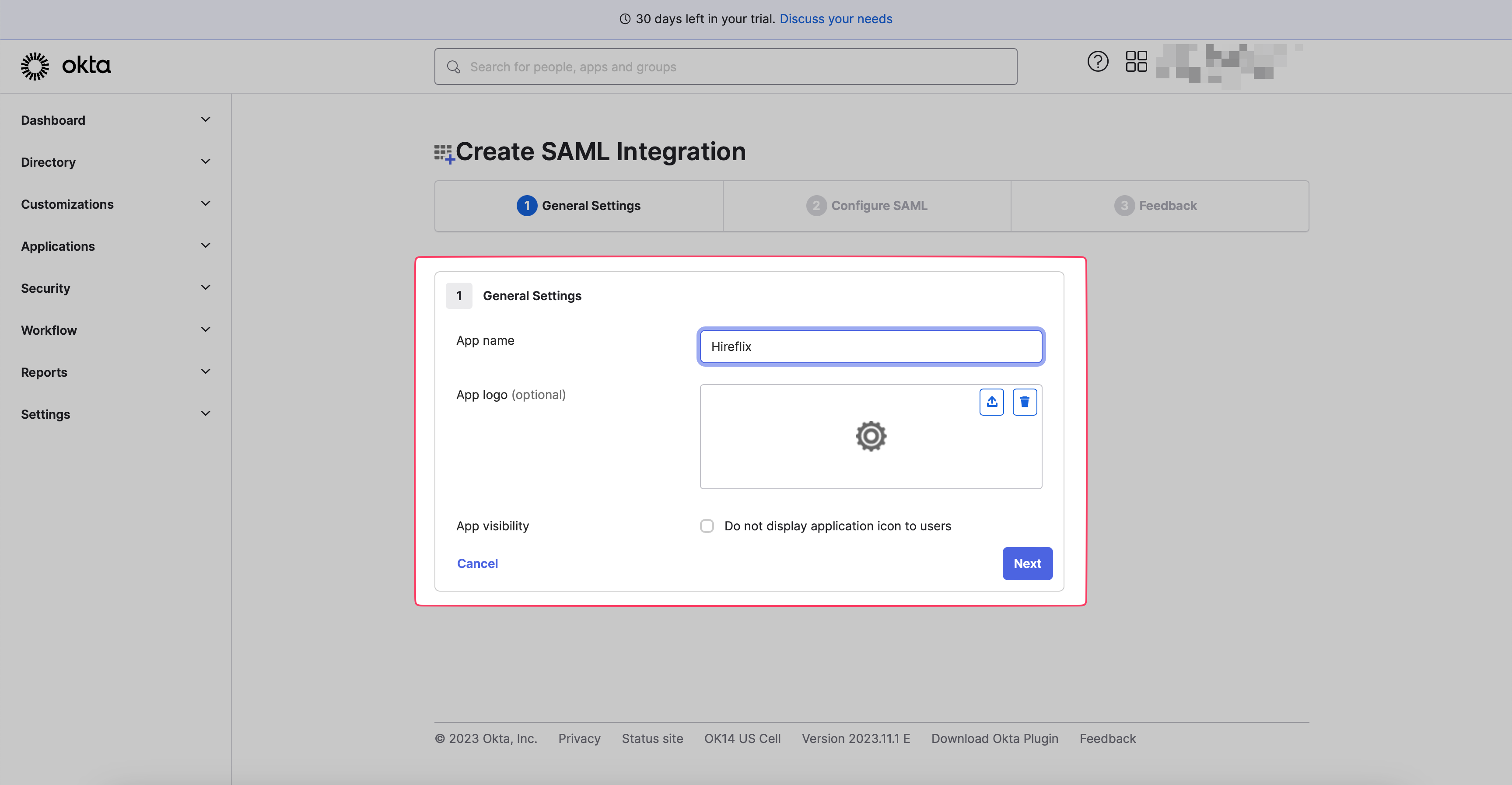Open Reports in the sidebar
This screenshot has height=785, width=1512.
point(44,372)
